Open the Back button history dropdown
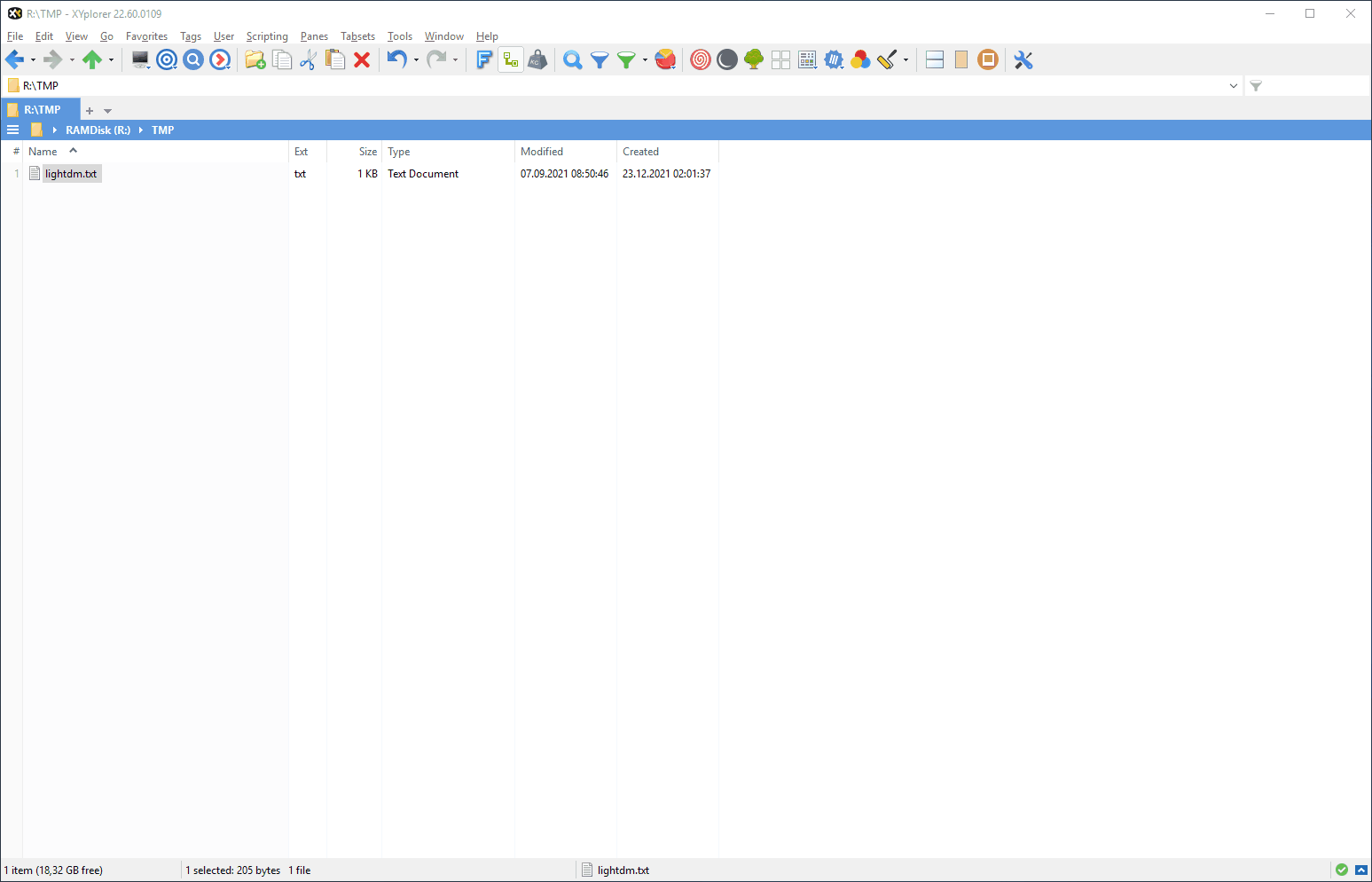This screenshot has width=1372, height=882. click(x=34, y=60)
